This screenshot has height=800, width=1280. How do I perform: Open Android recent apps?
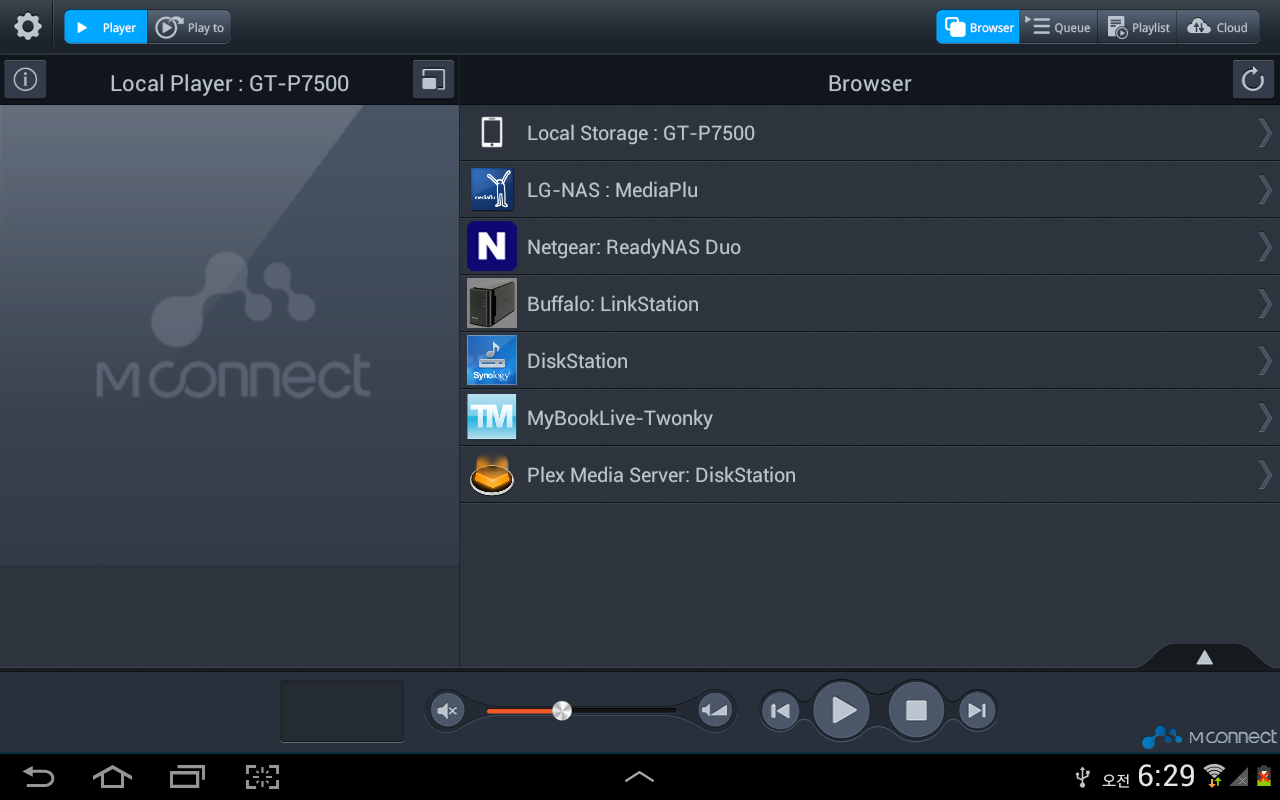[187, 776]
